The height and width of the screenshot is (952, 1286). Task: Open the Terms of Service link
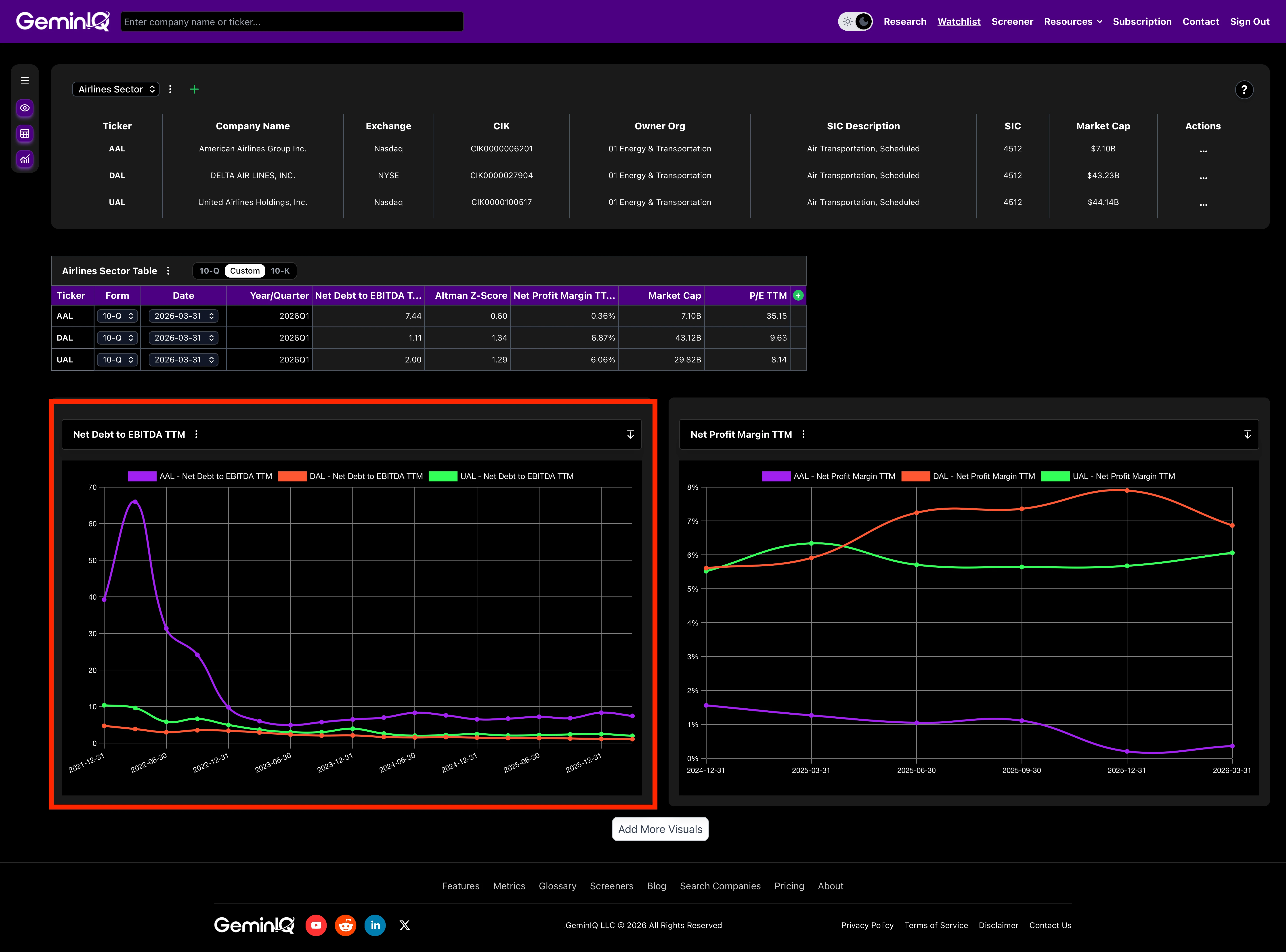click(936, 925)
